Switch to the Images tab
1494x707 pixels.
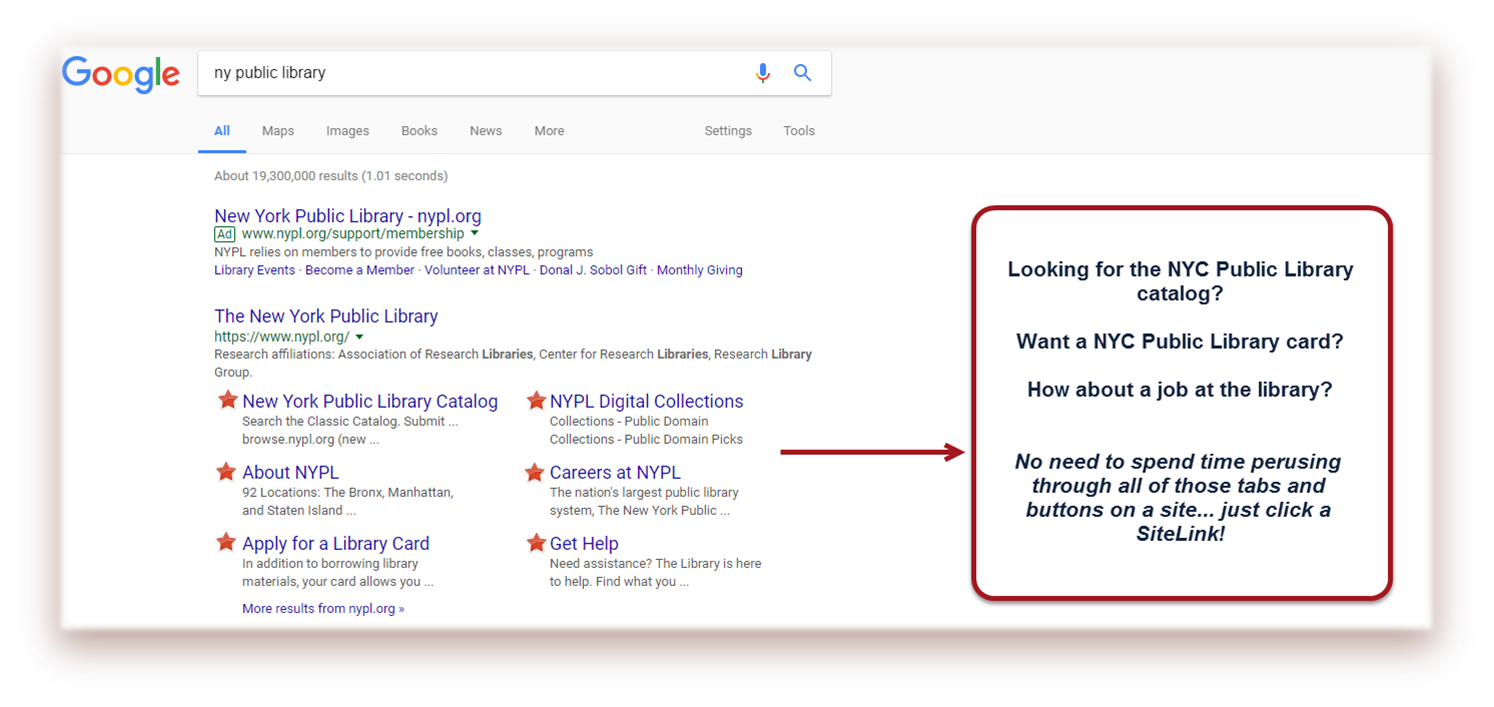click(x=347, y=131)
